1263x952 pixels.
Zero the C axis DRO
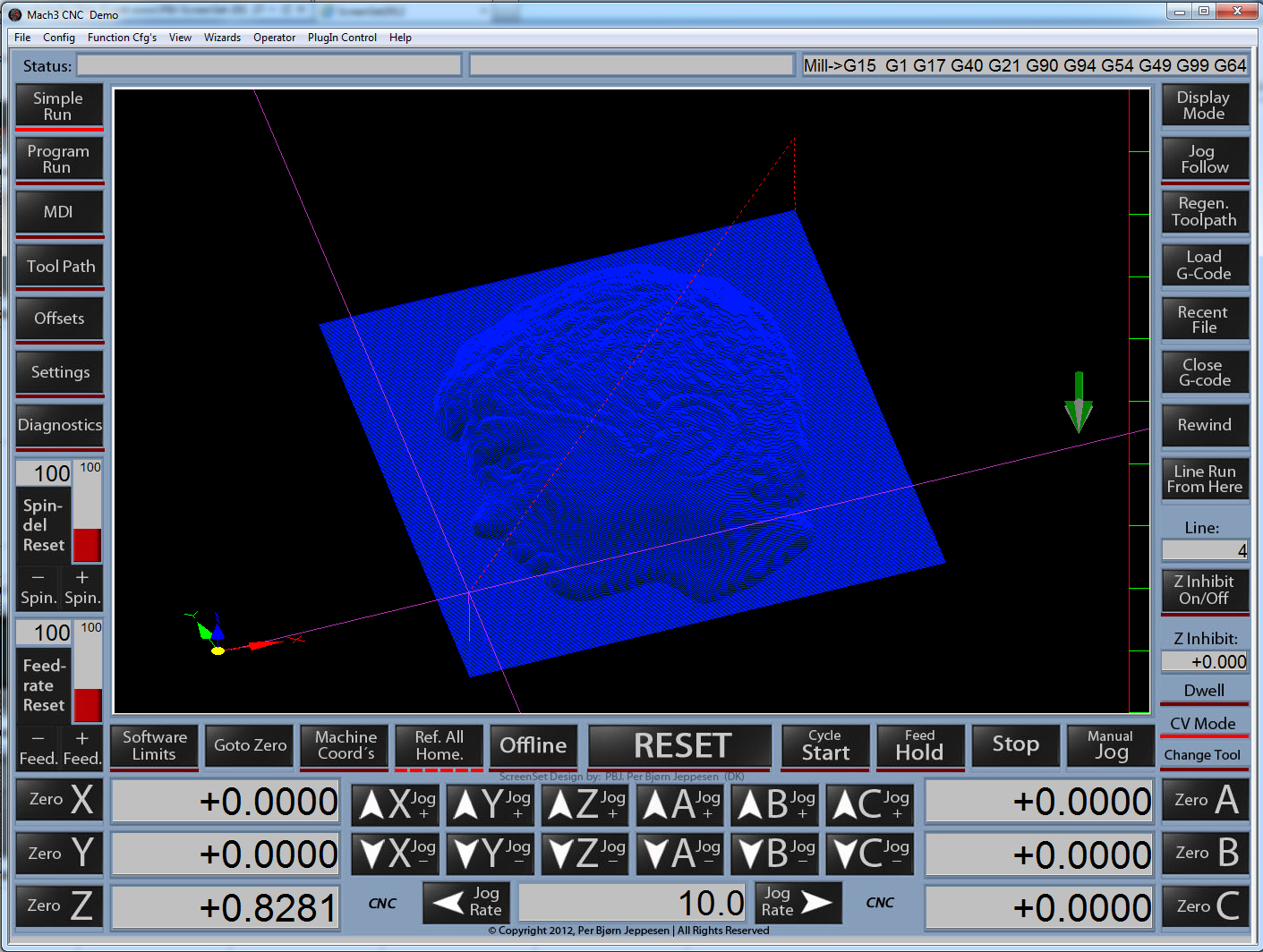[x=1206, y=905]
